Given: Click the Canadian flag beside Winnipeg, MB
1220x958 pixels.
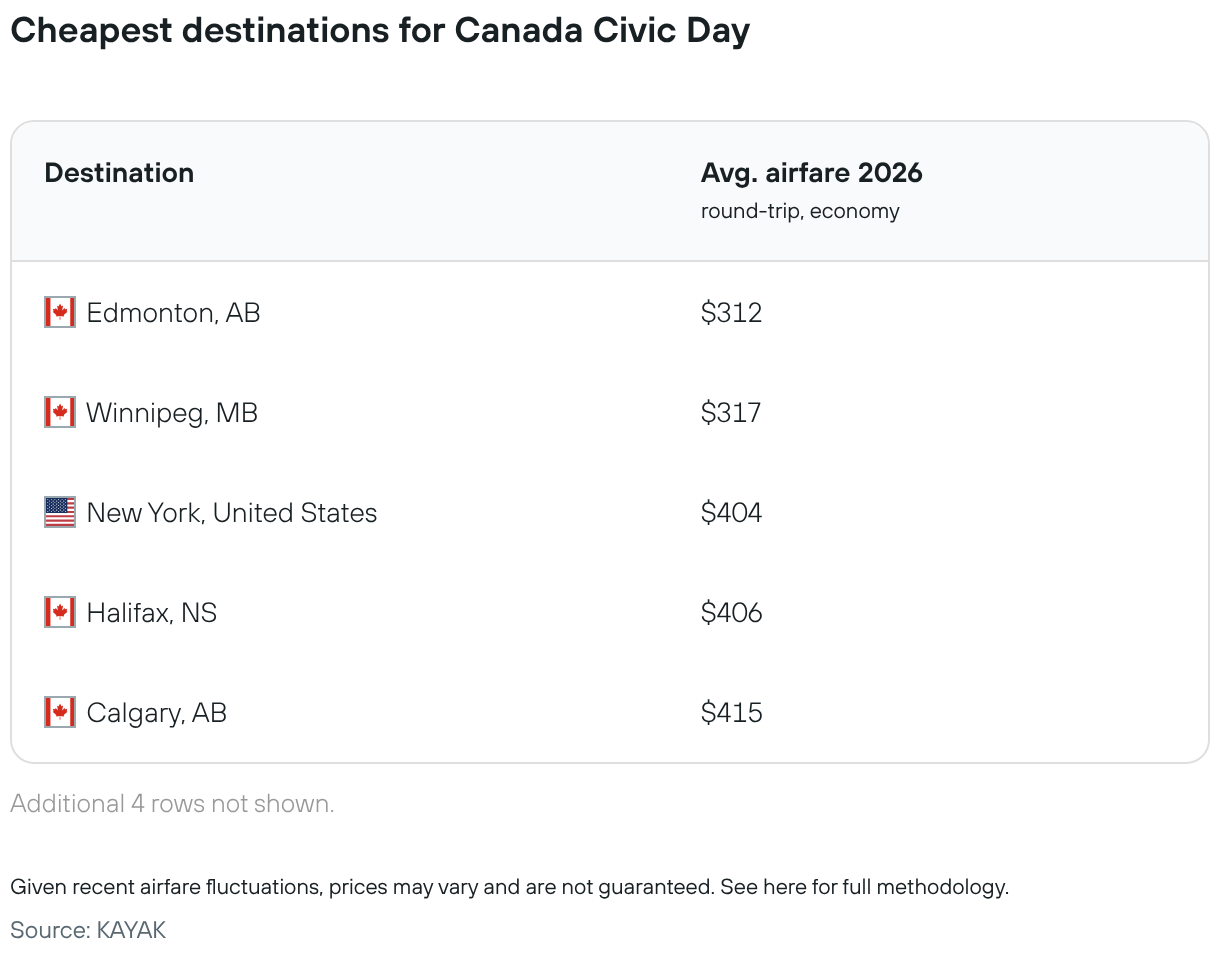Looking at the screenshot, I should pos(60,413).
